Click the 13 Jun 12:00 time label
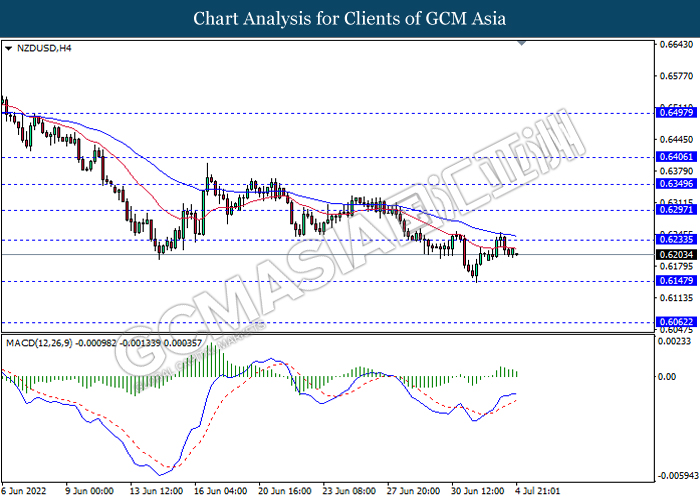The height and width of the screenshot is (500, 700). [x=156, y=491]
